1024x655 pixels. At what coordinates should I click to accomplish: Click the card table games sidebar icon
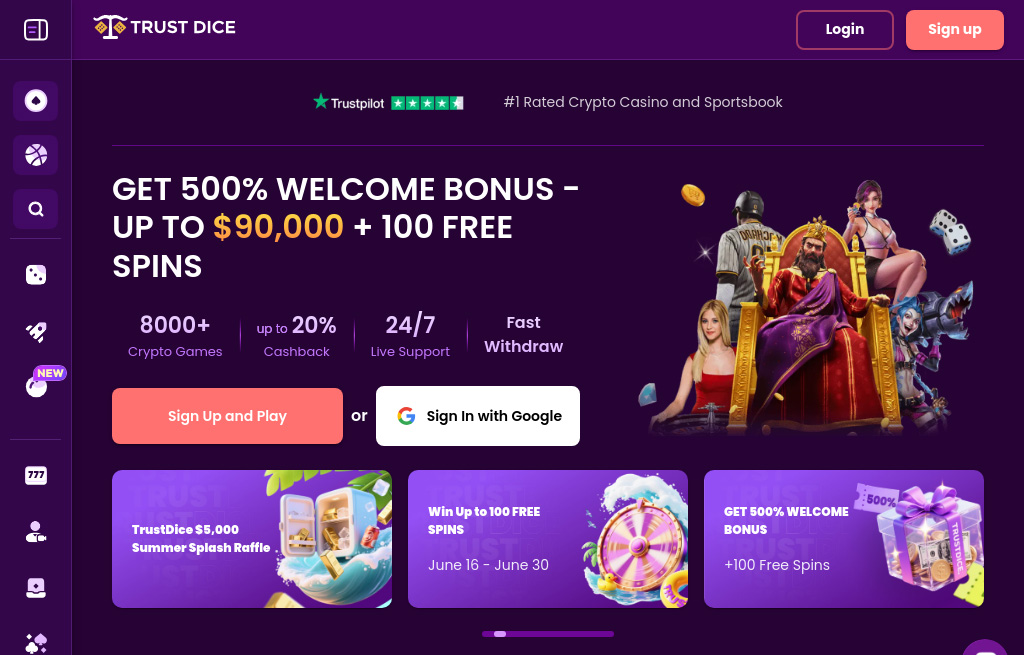pyautogui.click(x=36, y=588)
